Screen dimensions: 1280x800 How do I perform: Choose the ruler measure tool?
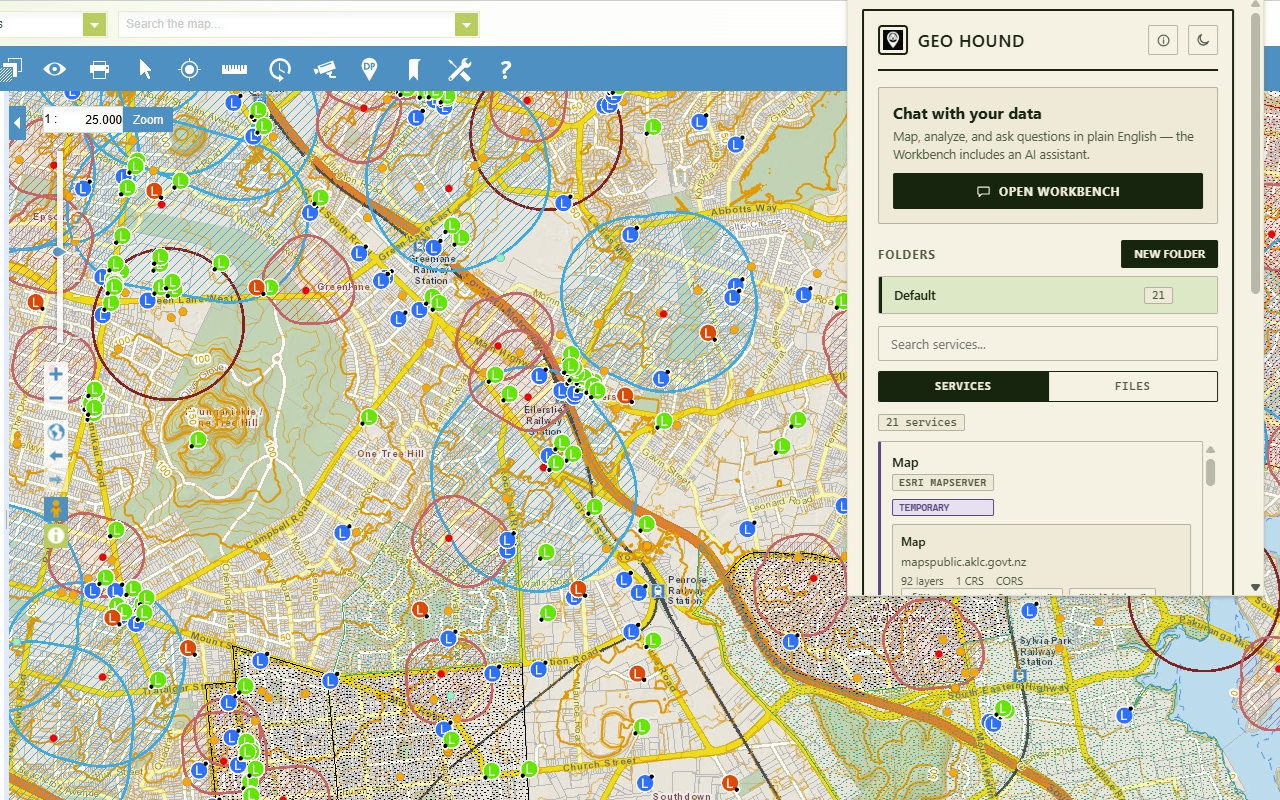click(234, 69)
